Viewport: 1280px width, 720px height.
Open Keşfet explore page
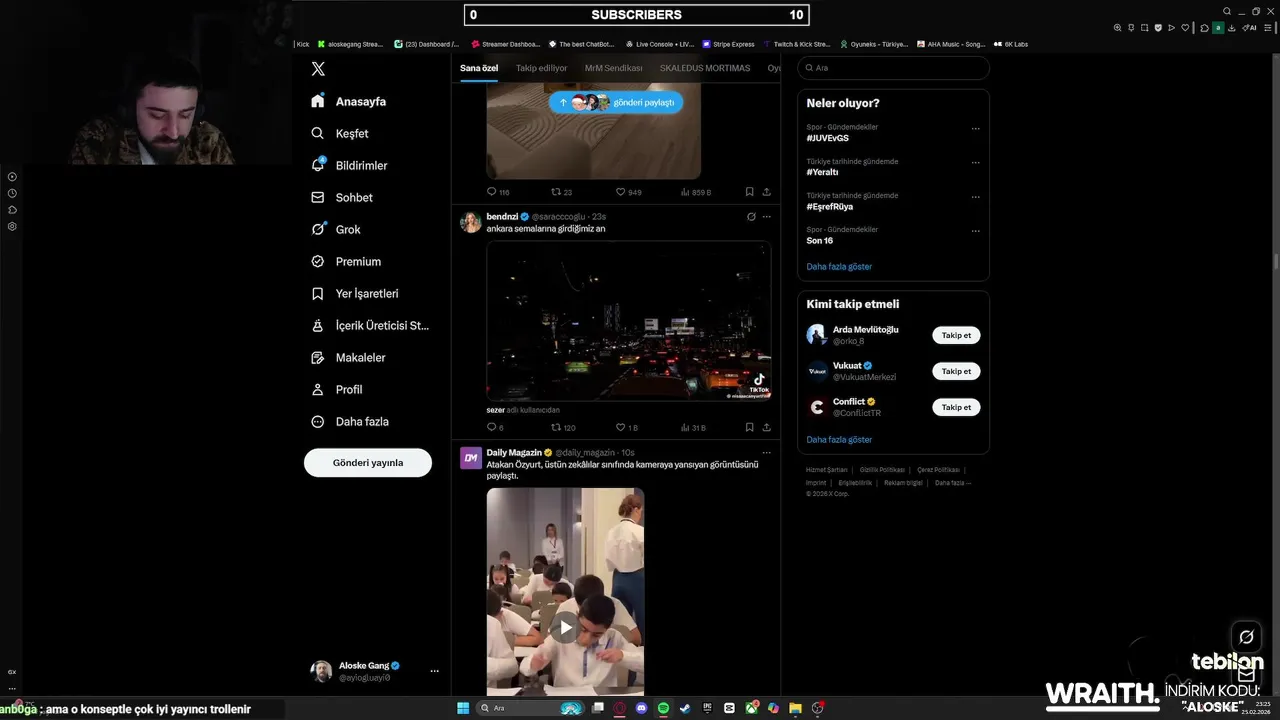(x=339, y=133)
